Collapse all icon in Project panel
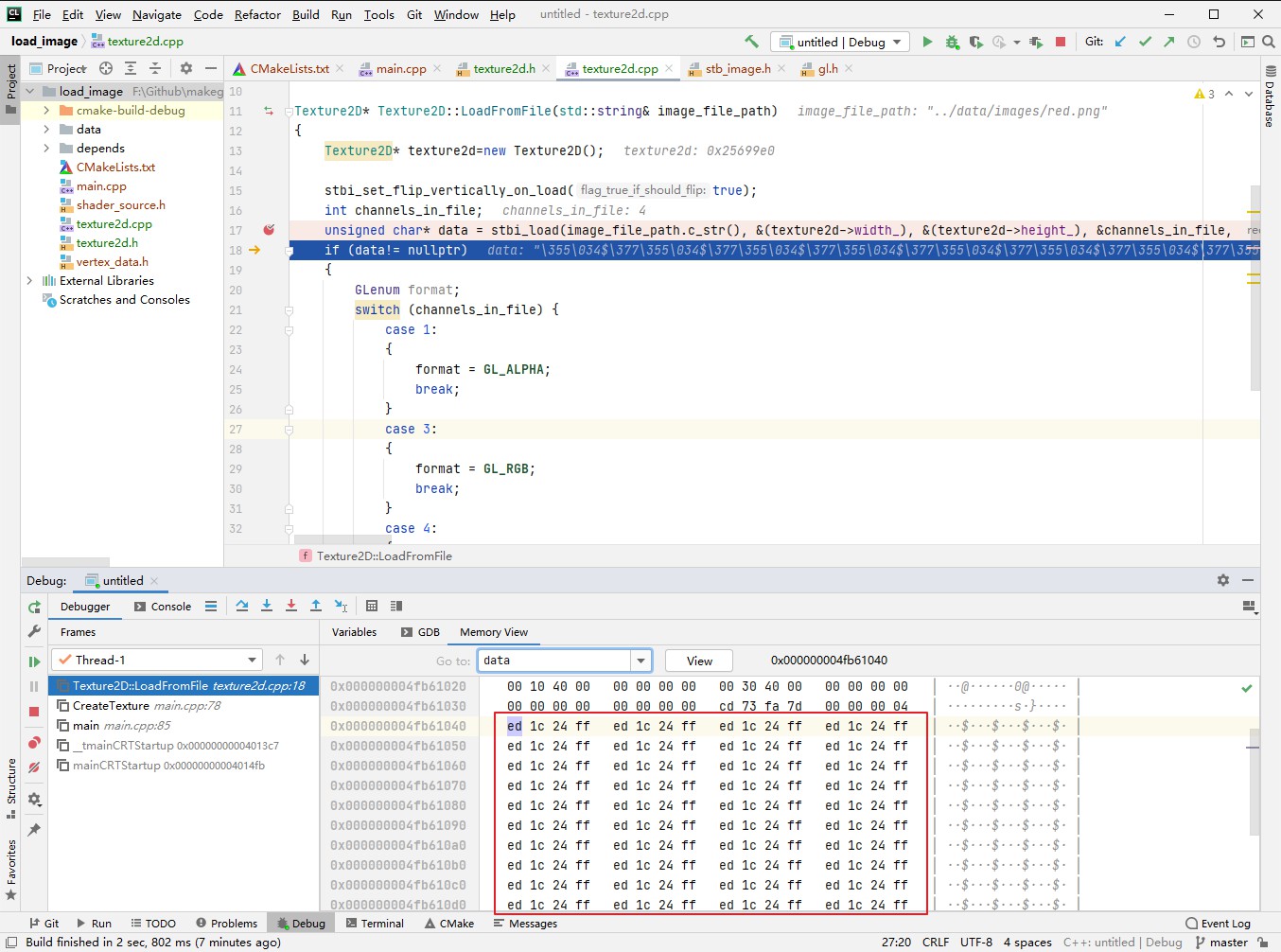 click(155, 68)
